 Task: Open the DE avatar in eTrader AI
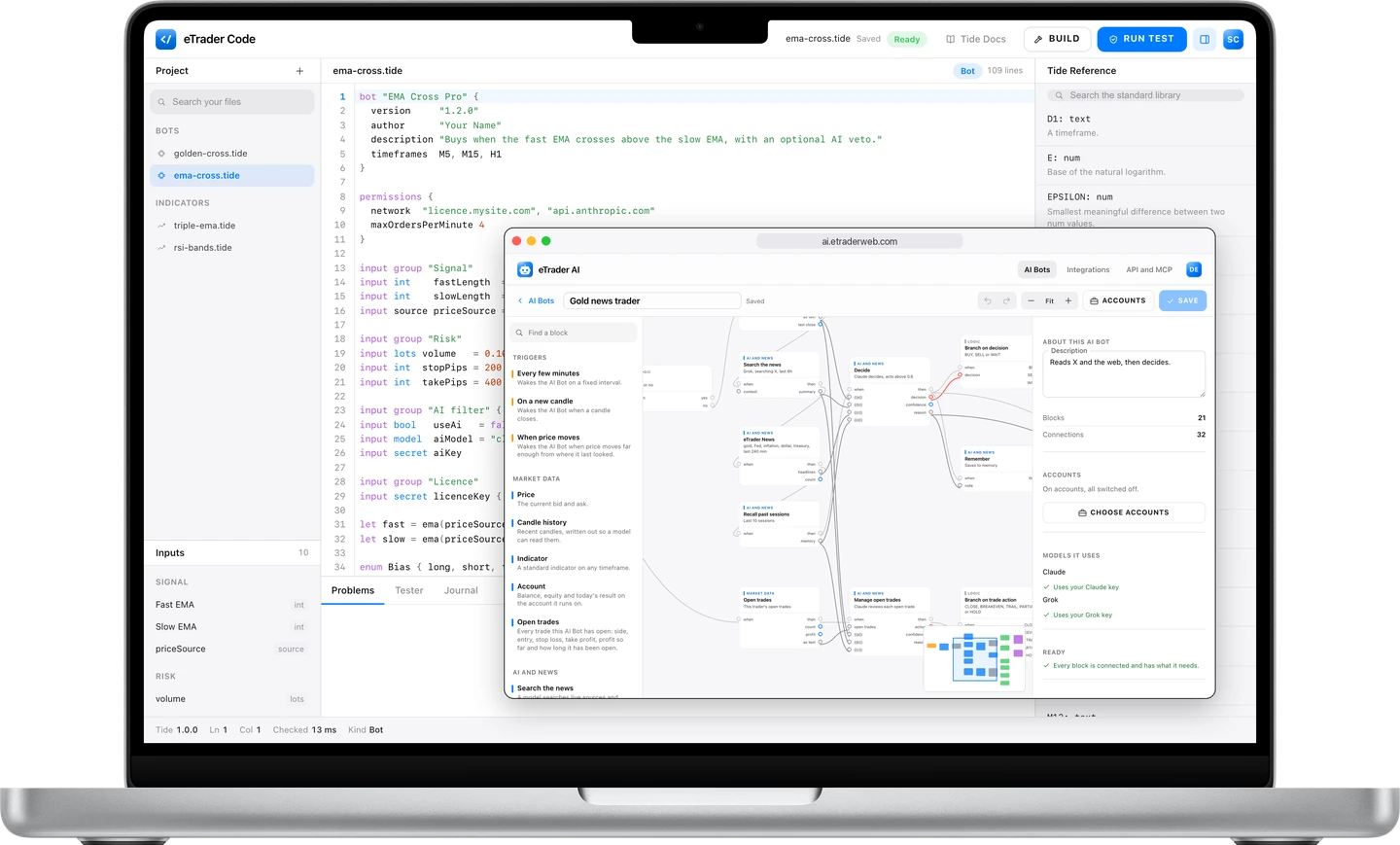point(1194,269)
